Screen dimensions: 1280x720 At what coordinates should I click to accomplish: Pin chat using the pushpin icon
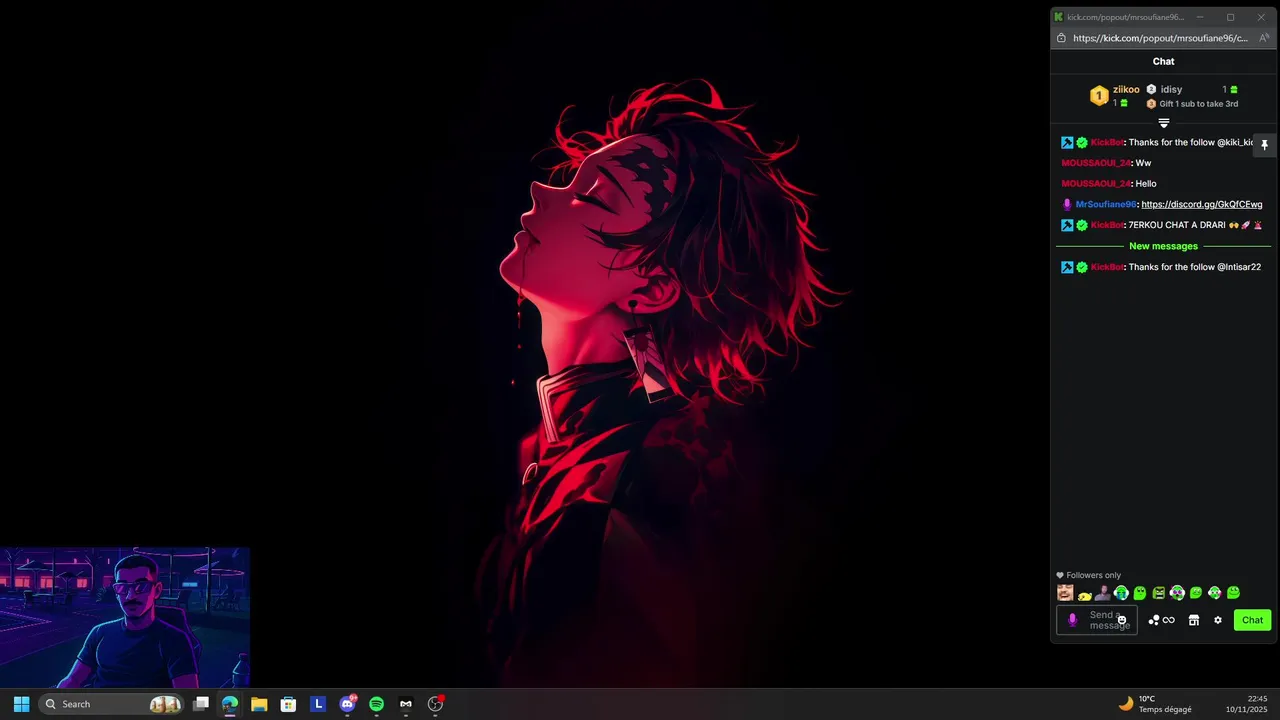1264,145
